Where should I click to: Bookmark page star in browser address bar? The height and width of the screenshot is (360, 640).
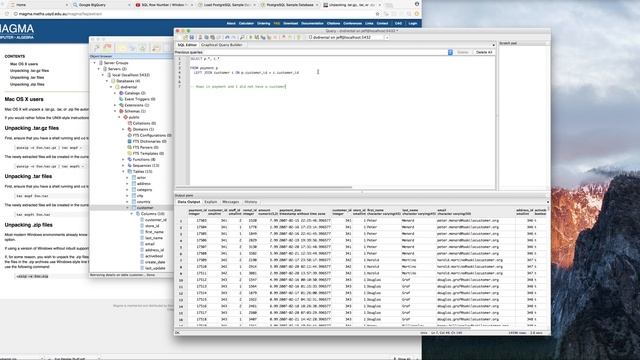[377, 14]
